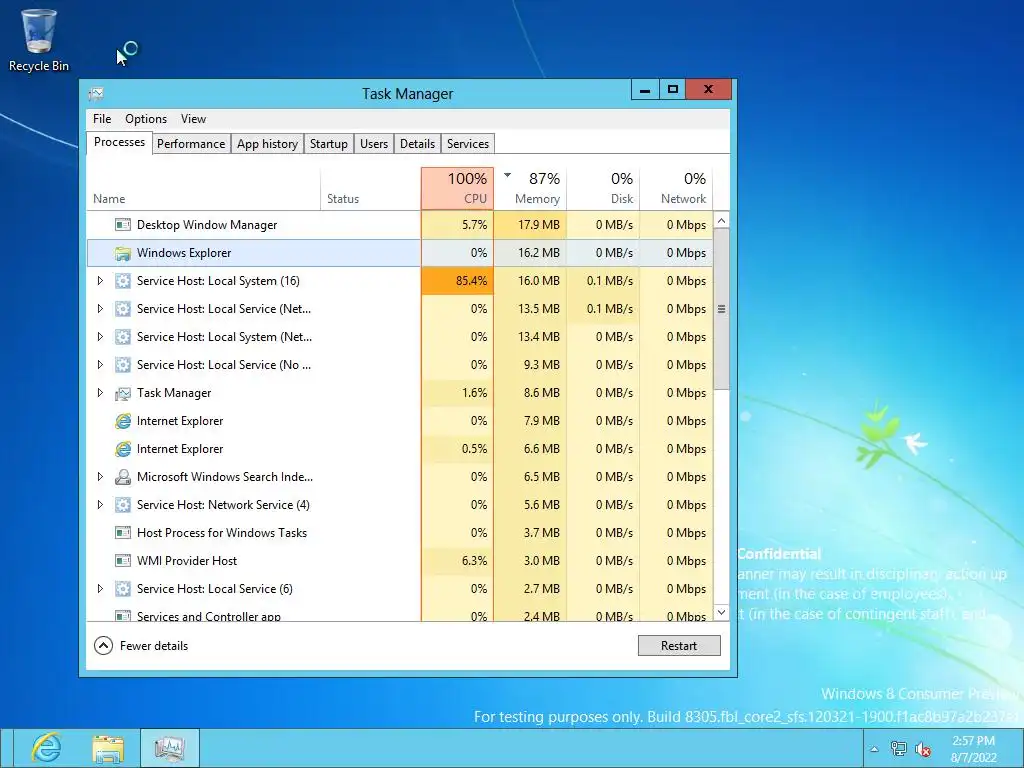Select the Windows Explorer process row
This screenshot has height=768, width=1024.
(x=400, y=253)
